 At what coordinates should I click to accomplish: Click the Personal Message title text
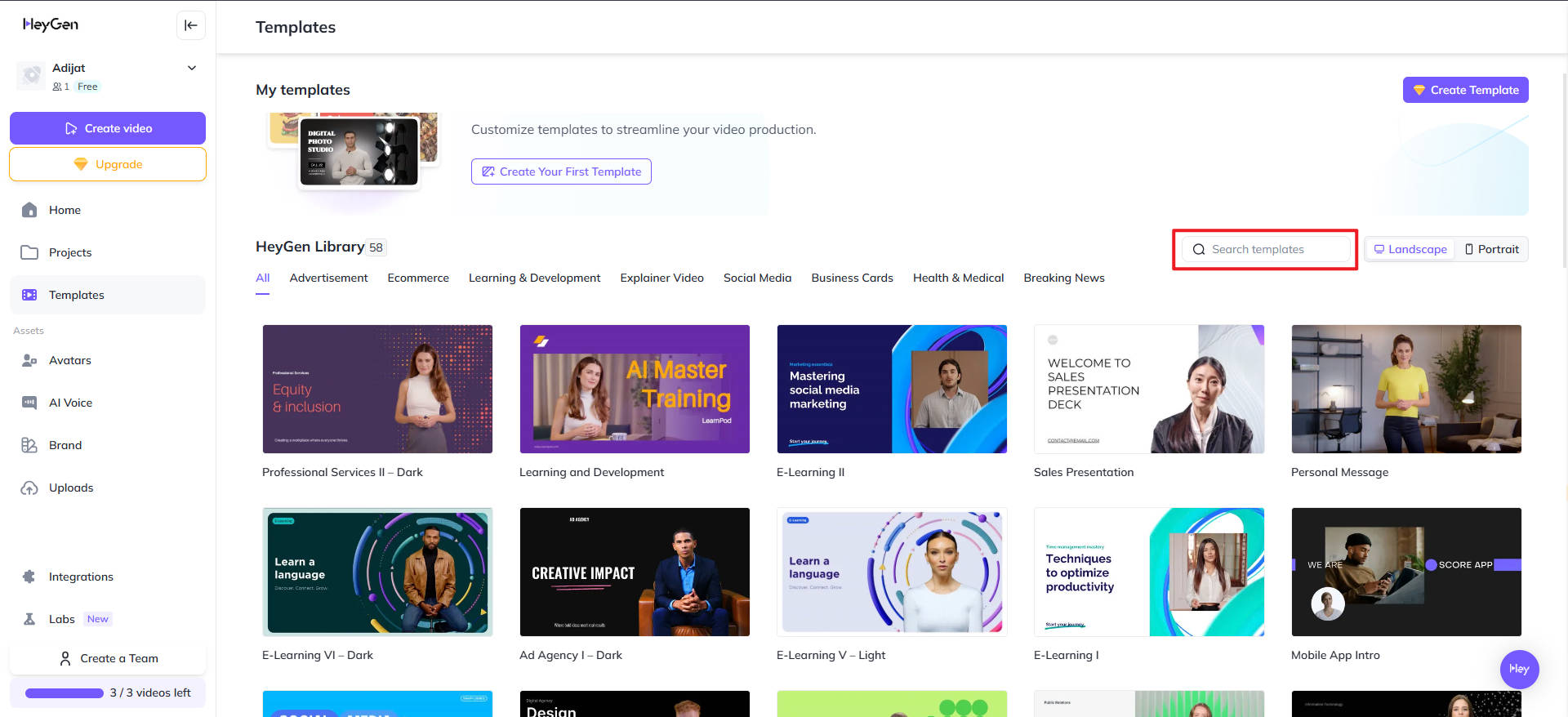tap(1339, 472)
